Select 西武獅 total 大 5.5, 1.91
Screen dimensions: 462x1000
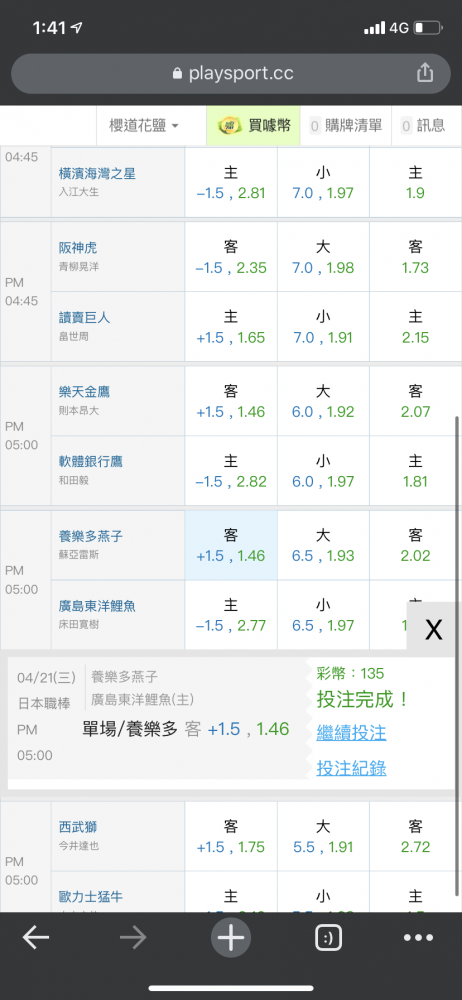[x=323, y=837]
